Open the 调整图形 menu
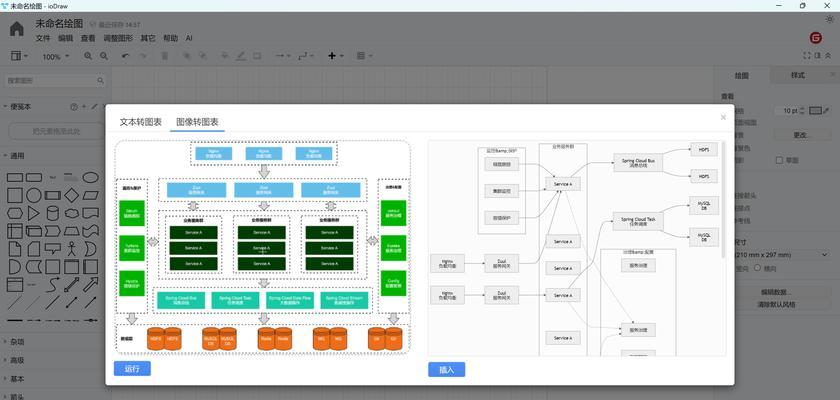The width and height of the screenshot is (840, 400). [x=118, y=39]
